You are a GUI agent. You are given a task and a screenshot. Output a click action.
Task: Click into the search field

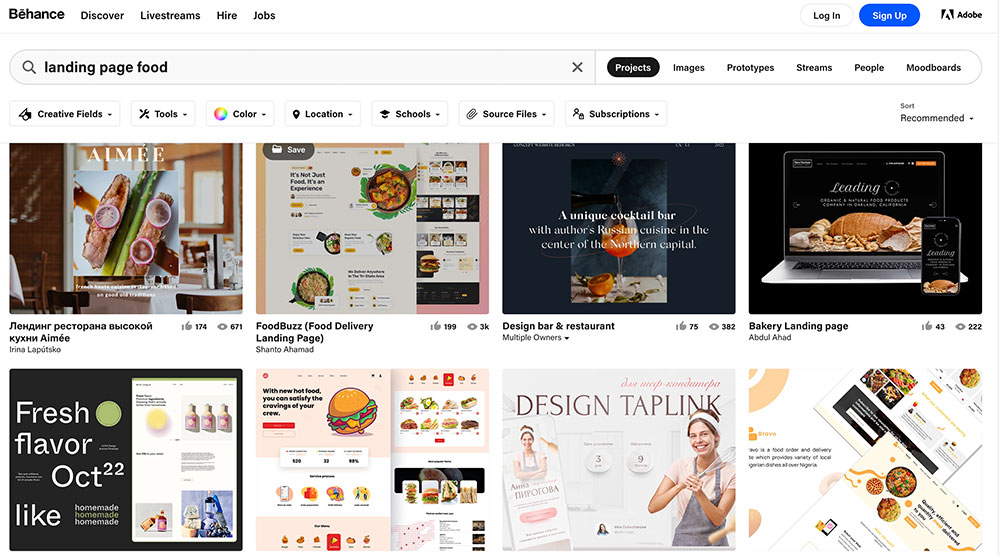tap(303, 67)
